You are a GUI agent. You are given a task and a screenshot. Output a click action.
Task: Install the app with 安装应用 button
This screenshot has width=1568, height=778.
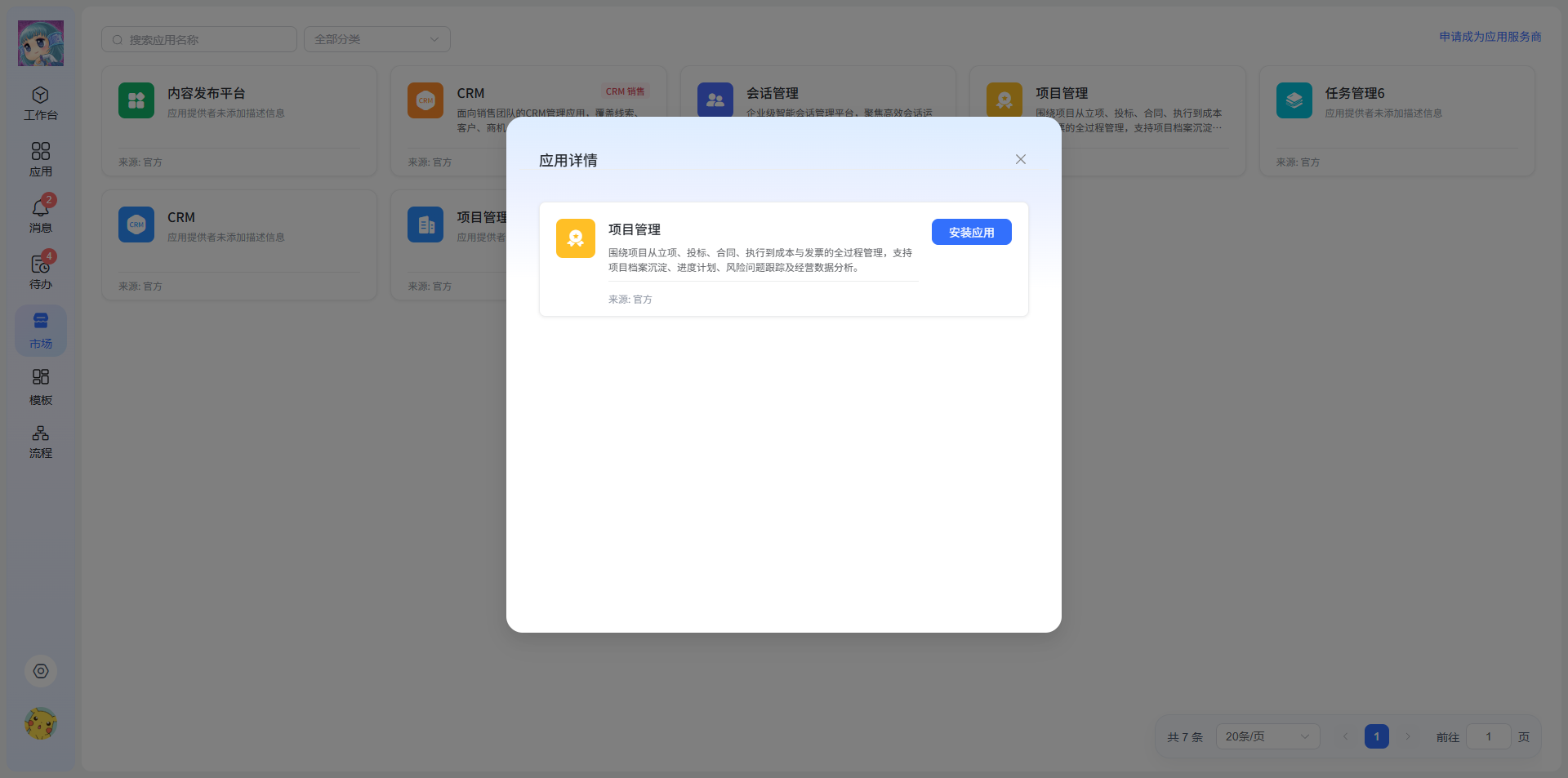[x=972, y=232]
